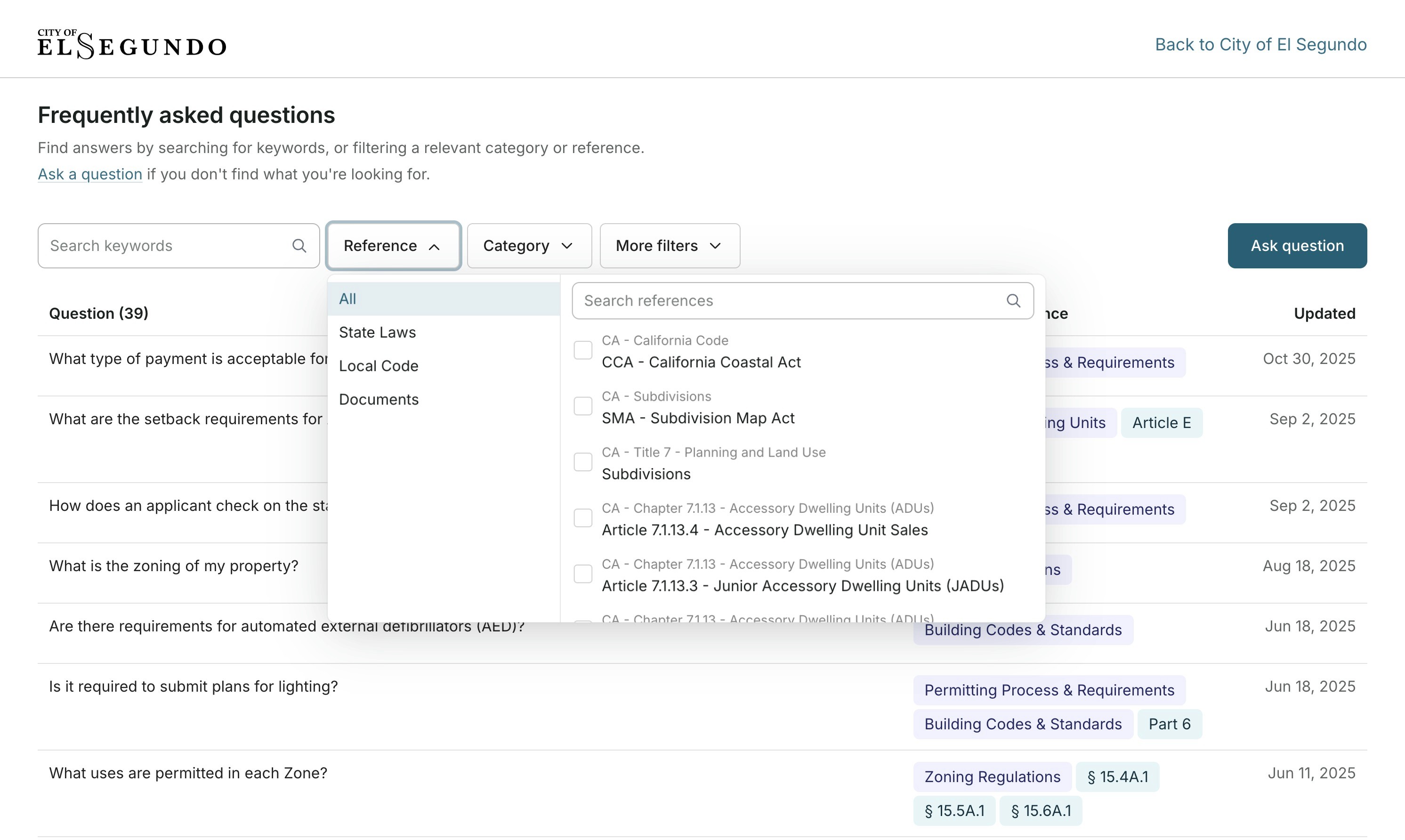1405x840 pixels.
Task: Expand the More filters dropdown
Action: point(669,246)
